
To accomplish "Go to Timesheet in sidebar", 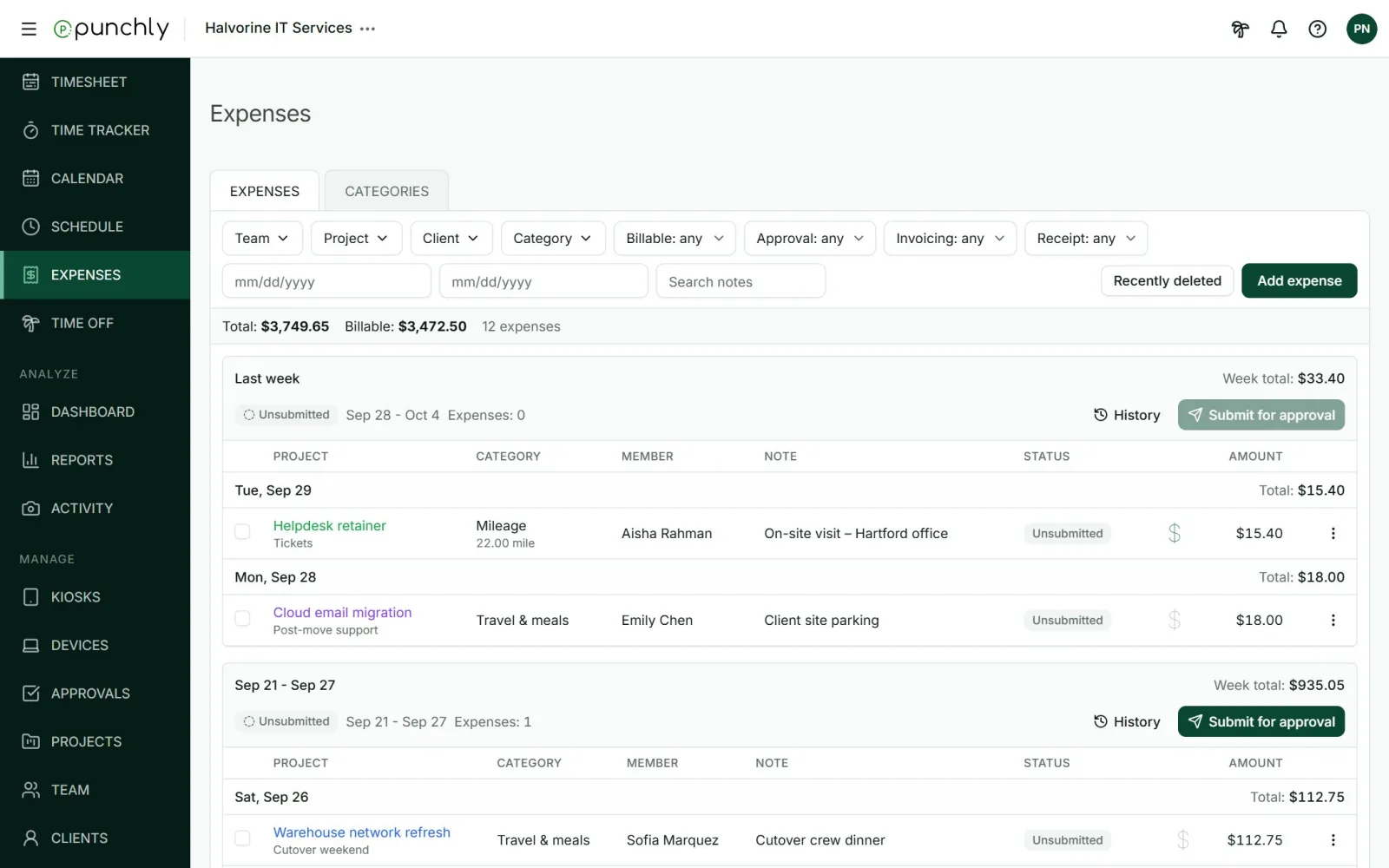I will [95, 82].
